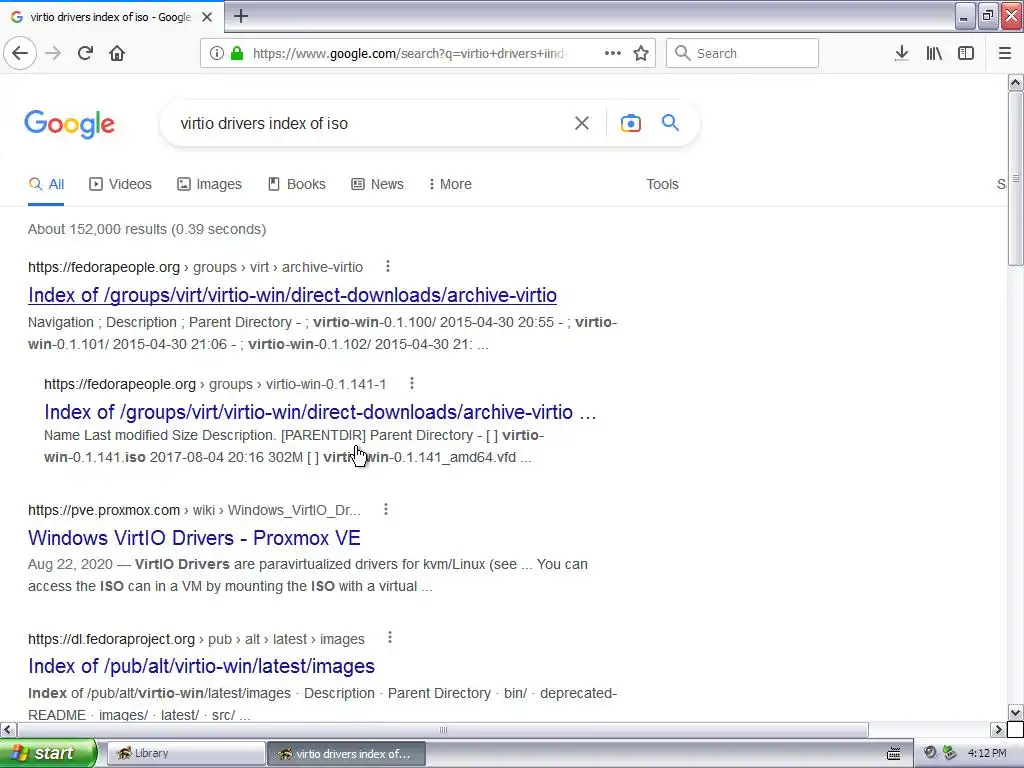The width and height of the screenshot is (1024, 768).
Task: Click the vertical scrollbar down arrow
Action: tap(1015, 712)
